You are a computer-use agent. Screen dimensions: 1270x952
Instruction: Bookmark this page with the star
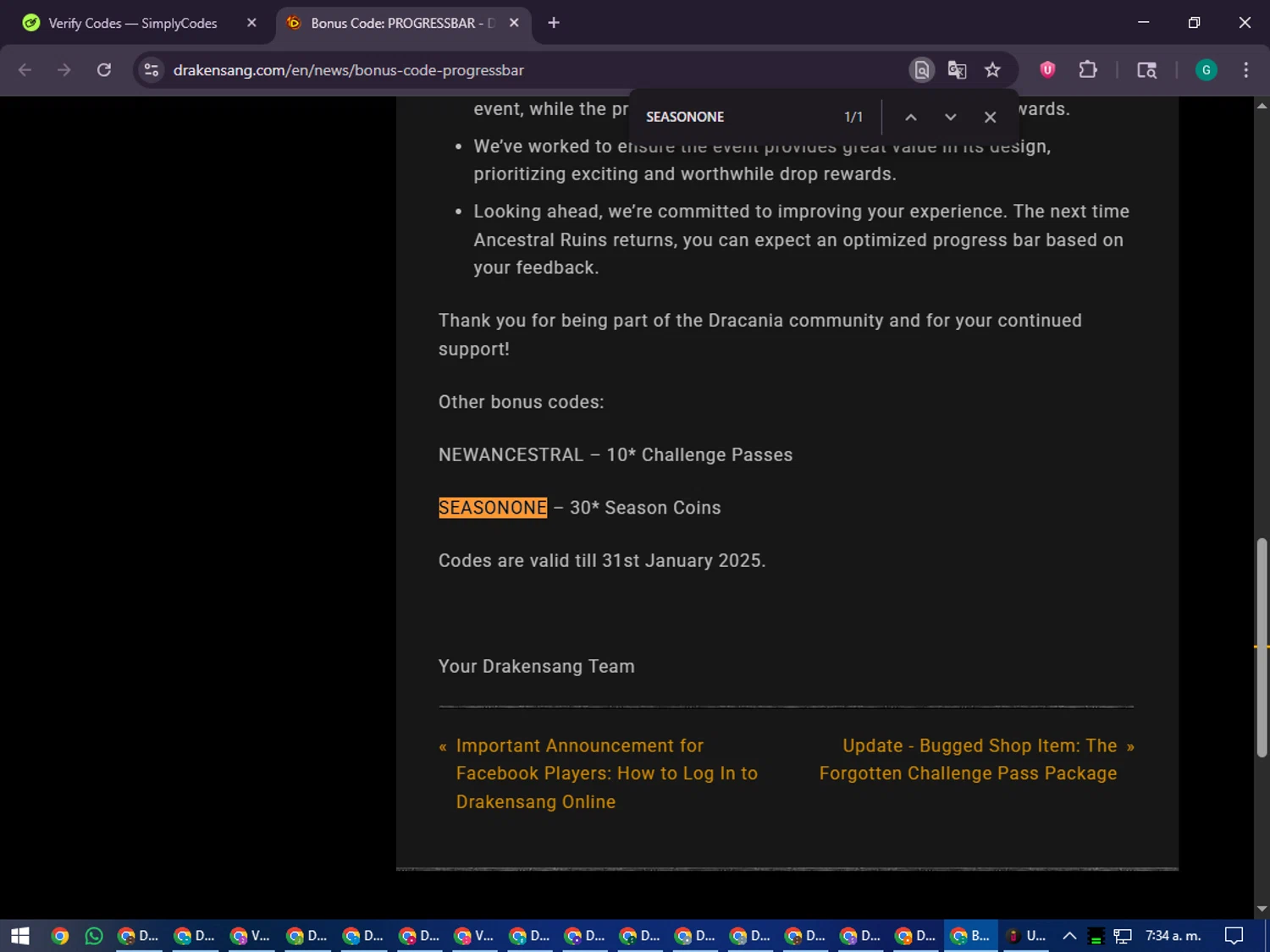tap(993, 70)
